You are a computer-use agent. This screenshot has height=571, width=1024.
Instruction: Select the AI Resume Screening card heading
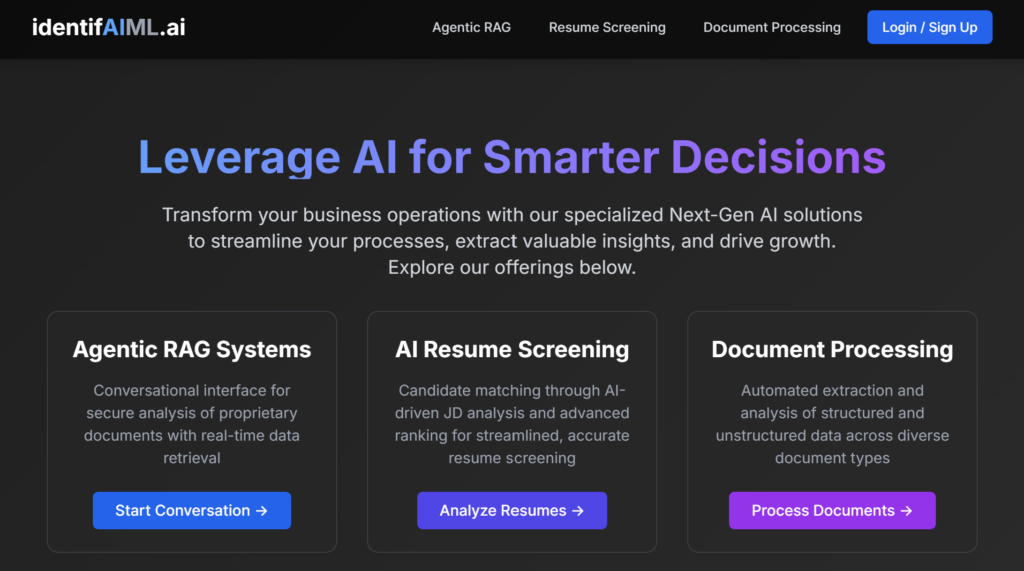[x=512, y=349]
